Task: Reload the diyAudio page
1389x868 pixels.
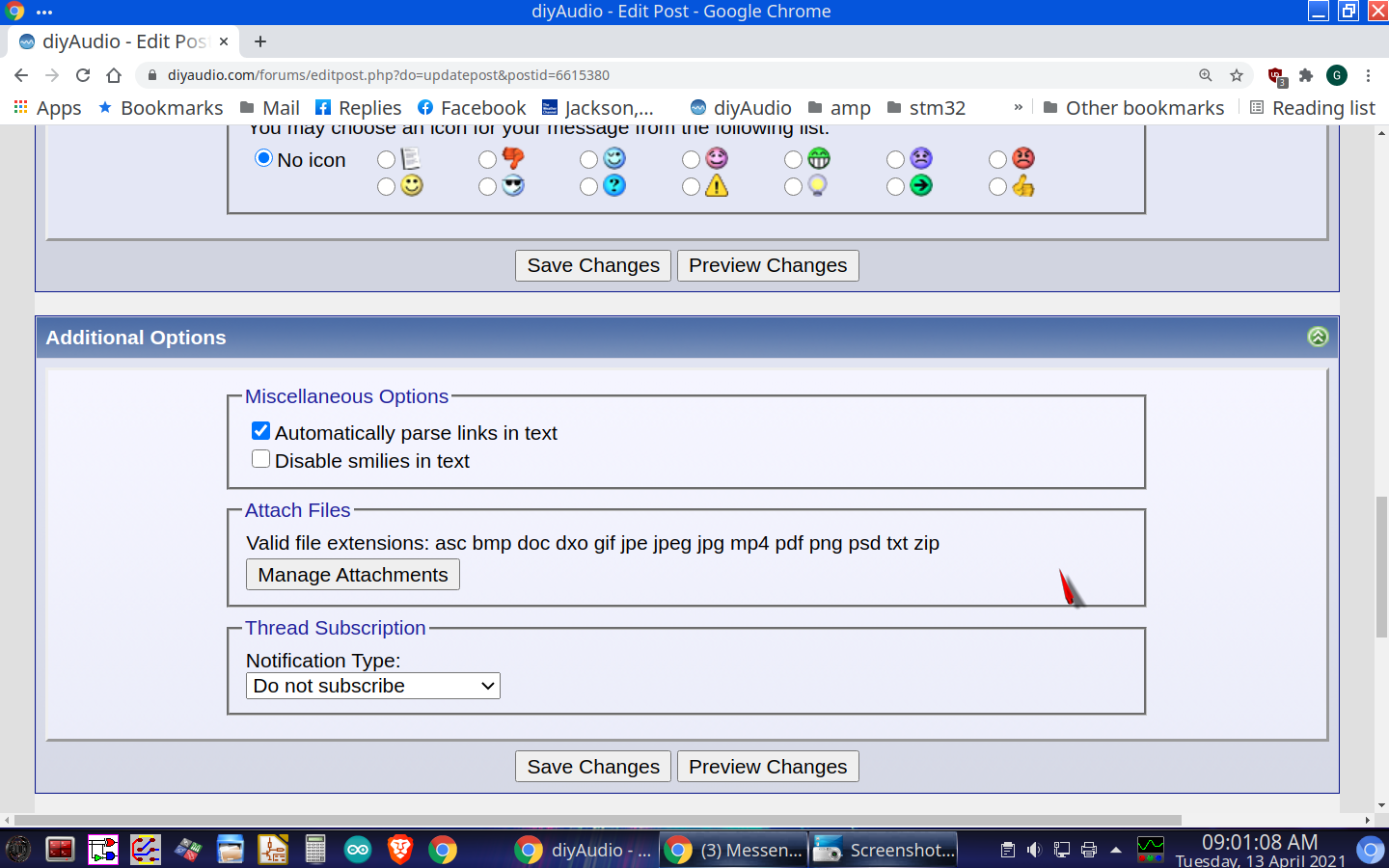Action: click(x=83, y=75)
